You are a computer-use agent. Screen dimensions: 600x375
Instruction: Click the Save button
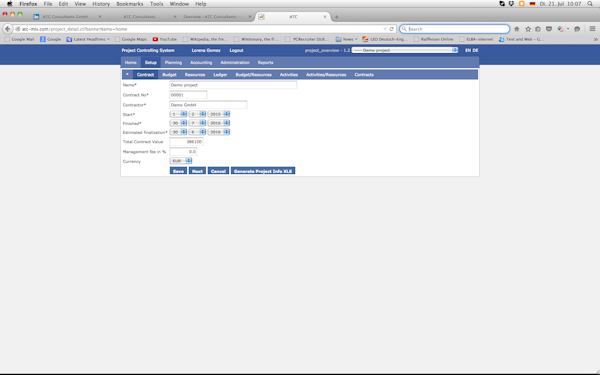pos(178,171)
